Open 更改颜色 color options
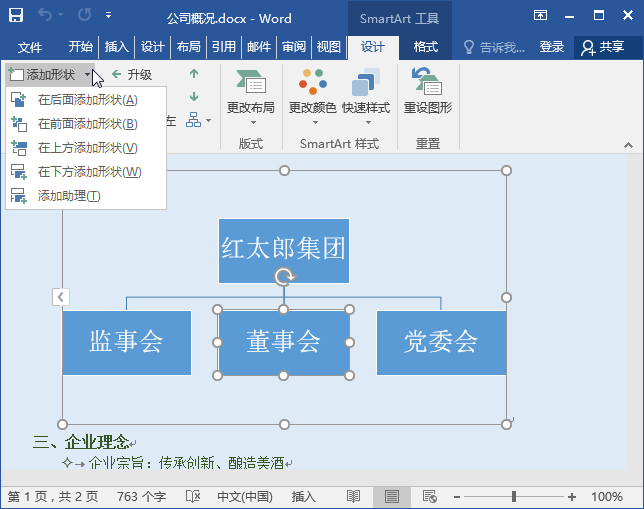 (x=313, y=97)
